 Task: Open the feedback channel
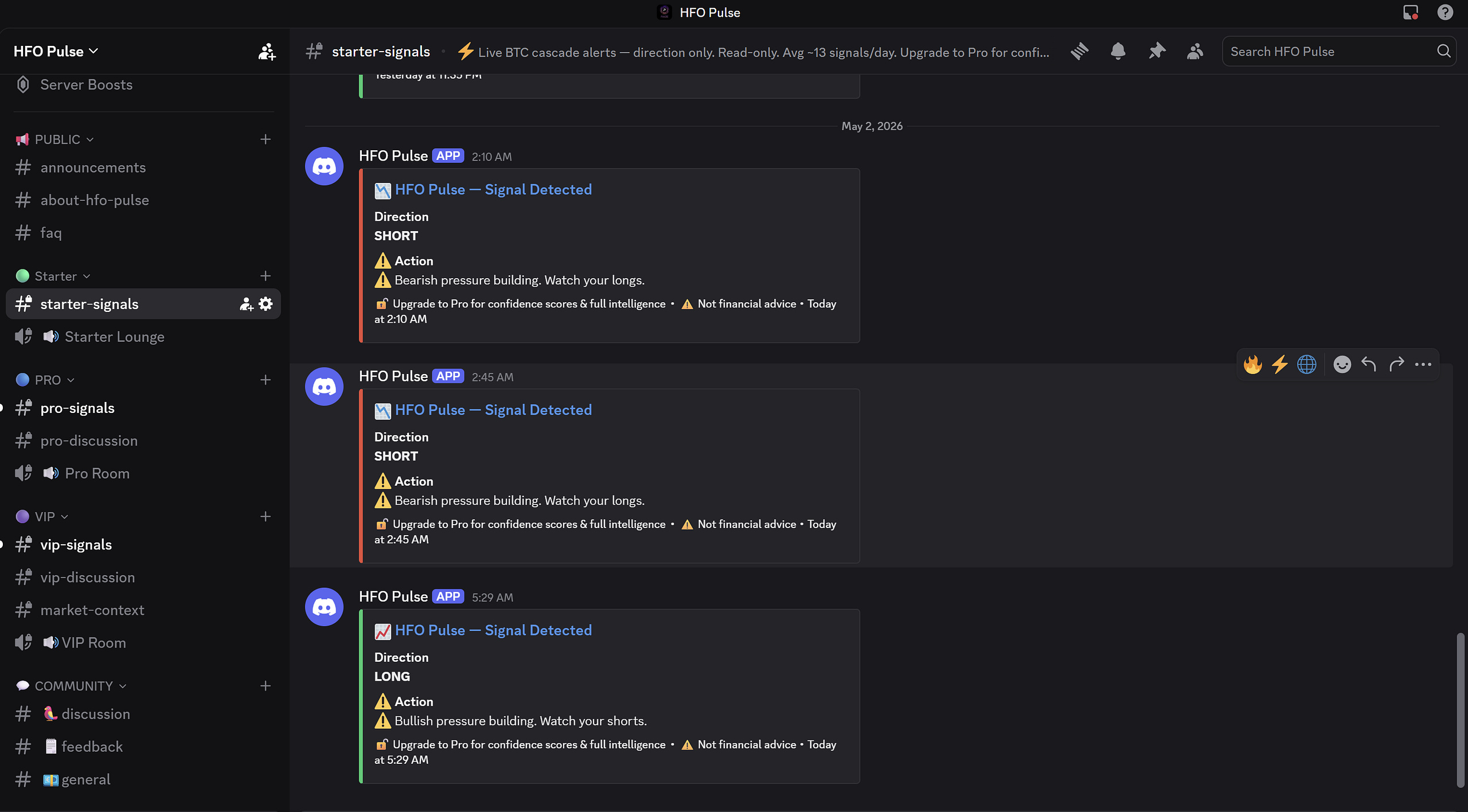point(143,747)
